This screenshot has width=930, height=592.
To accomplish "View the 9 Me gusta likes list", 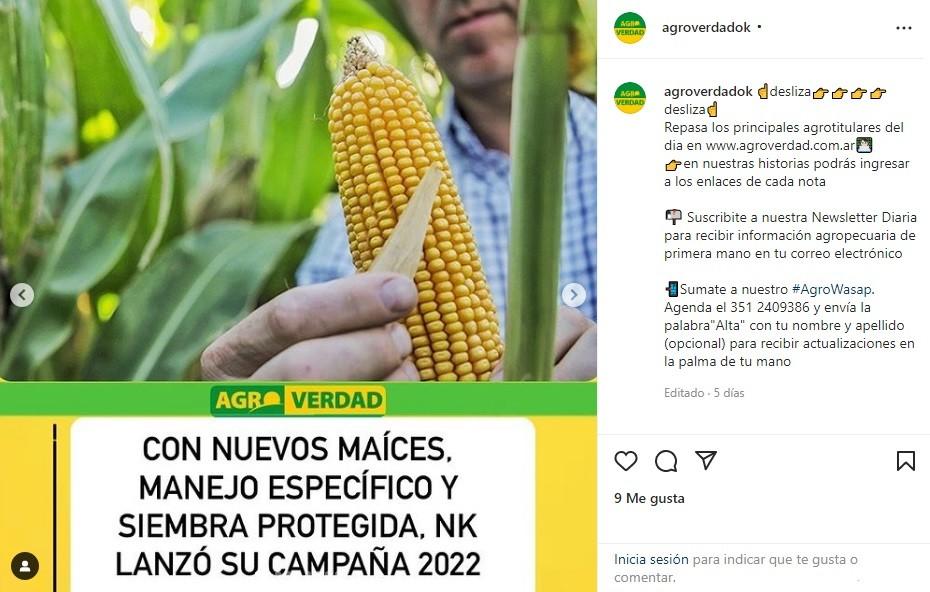I will (649, 498).
